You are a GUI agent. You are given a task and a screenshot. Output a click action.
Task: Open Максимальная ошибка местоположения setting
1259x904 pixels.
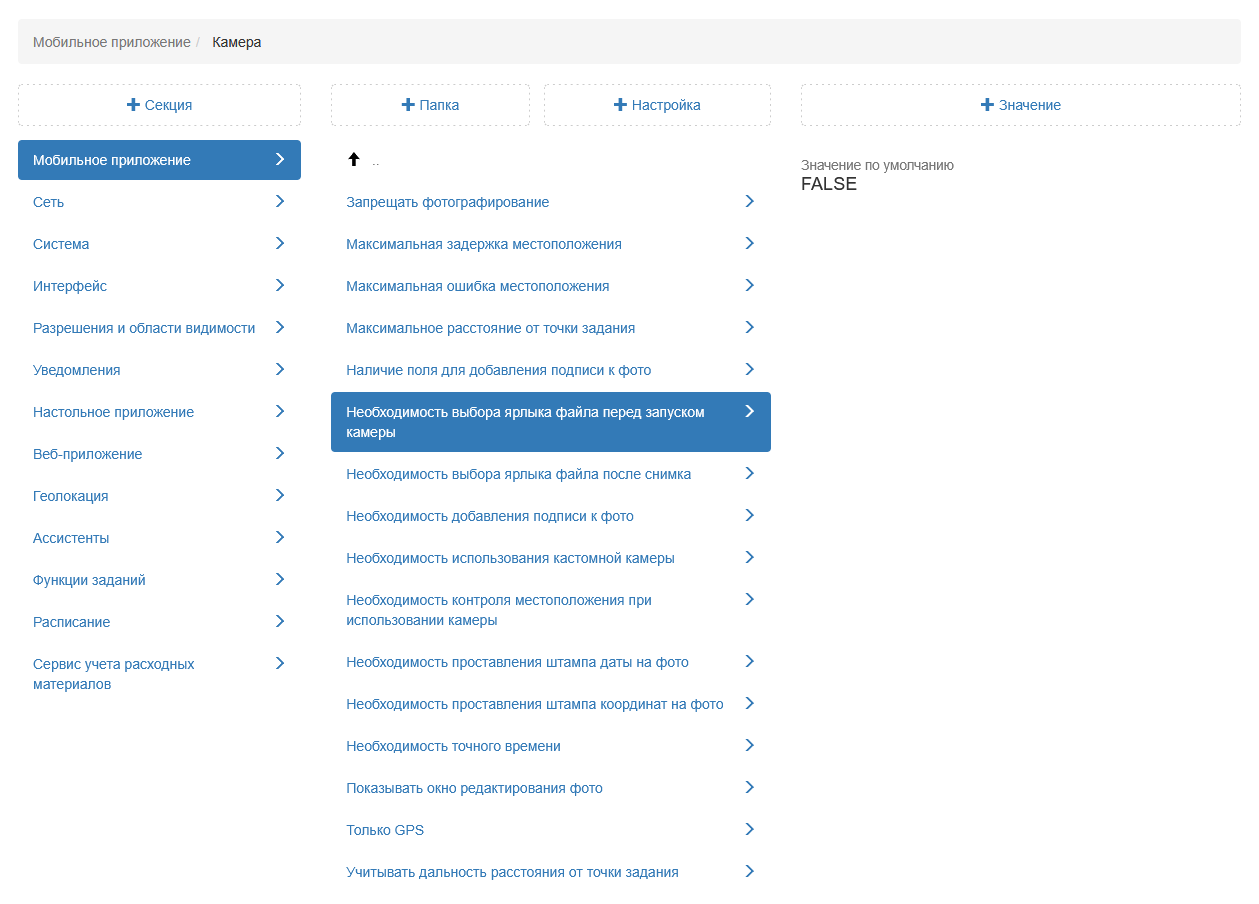pos(477,286)
